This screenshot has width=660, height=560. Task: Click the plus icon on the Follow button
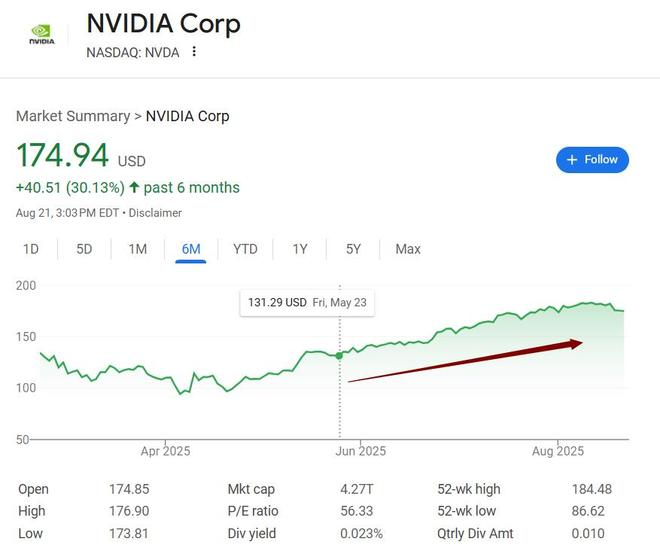coord(572,160)
